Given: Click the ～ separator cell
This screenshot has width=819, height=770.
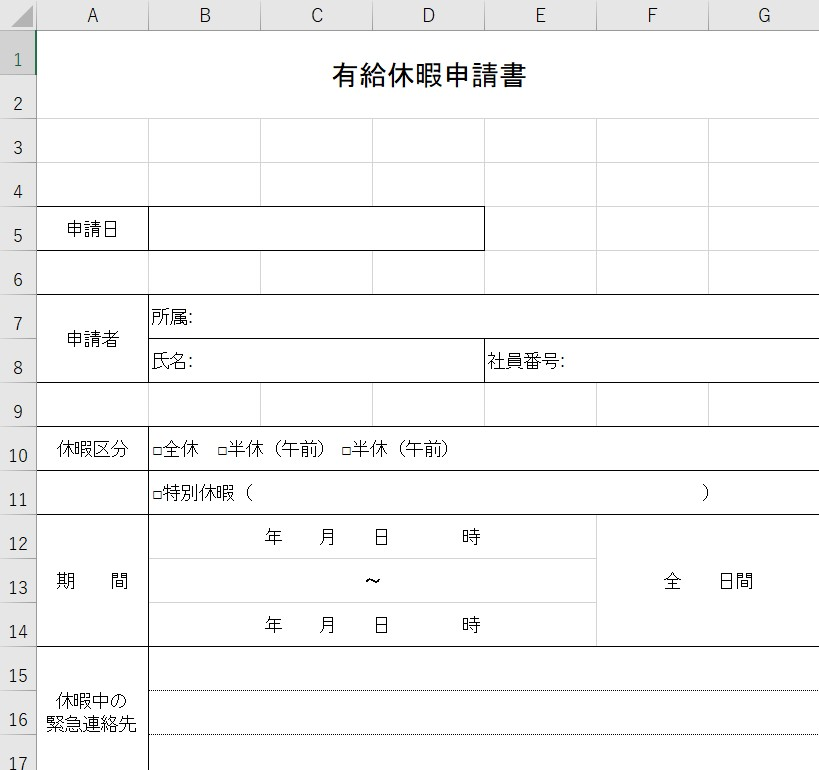Looking at the screenshot, I should click(x=372, y=581).
